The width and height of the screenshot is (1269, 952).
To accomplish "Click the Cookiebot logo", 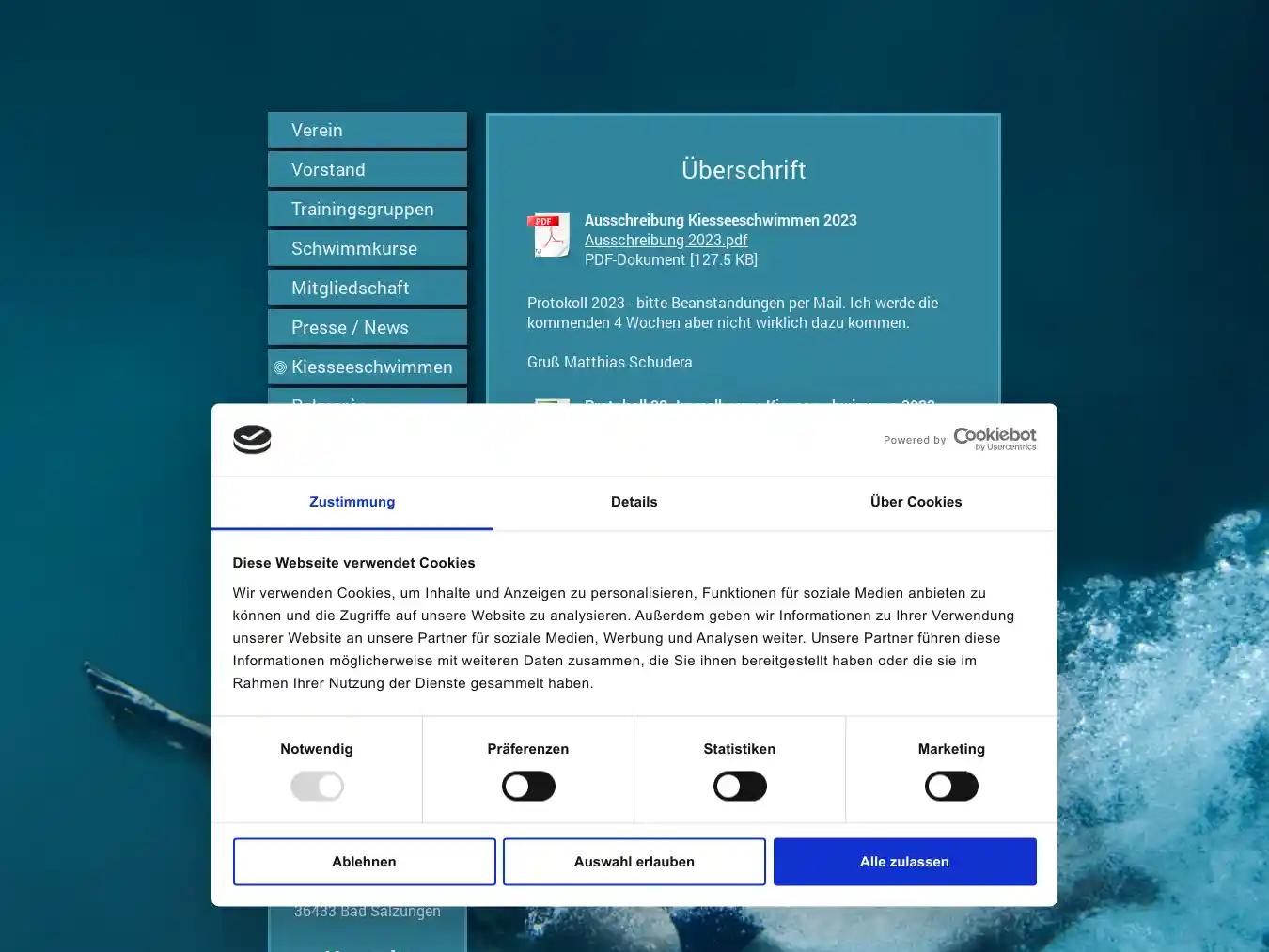I will (x=995, y=438).
